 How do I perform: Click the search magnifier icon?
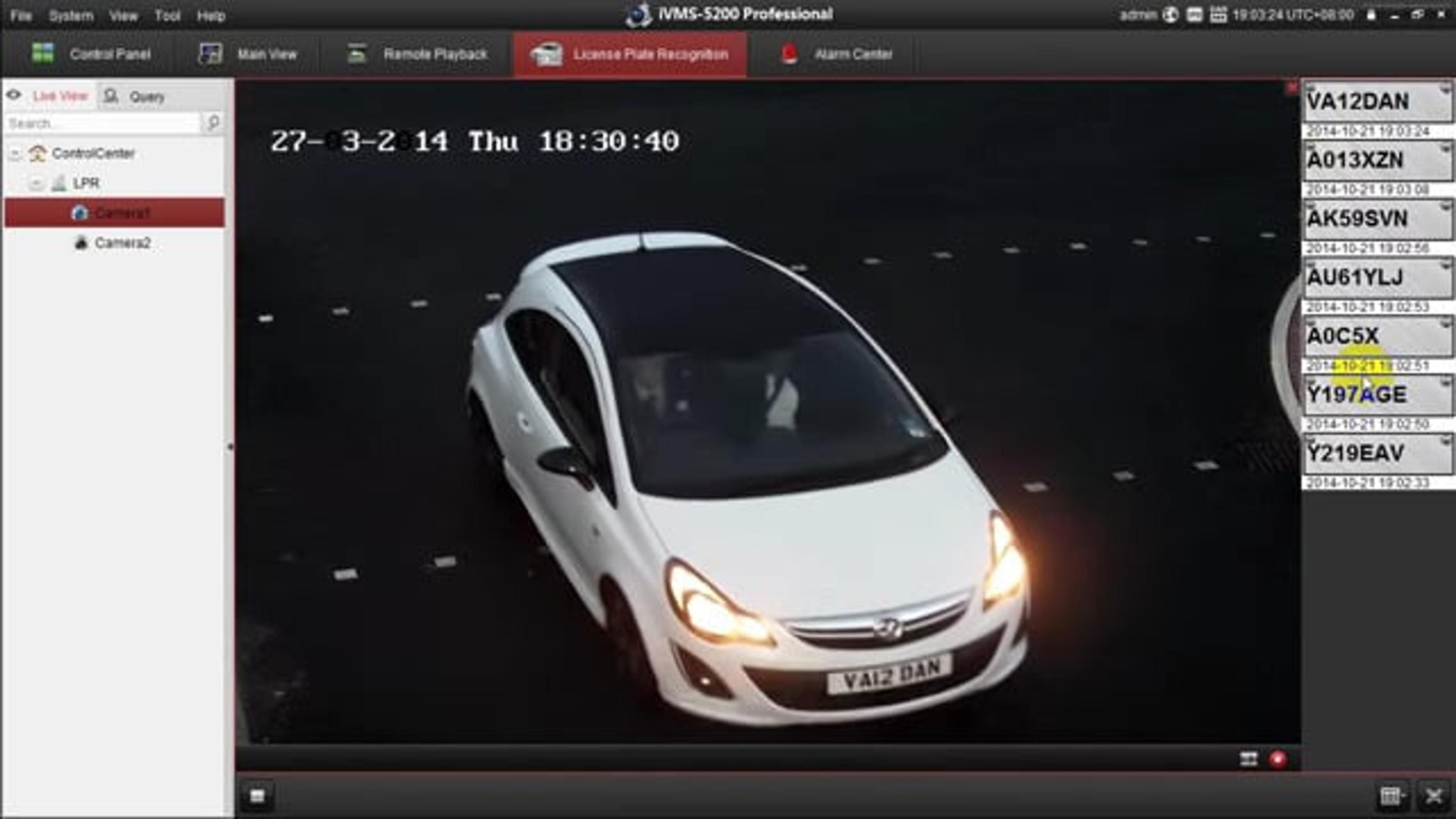point(213,122)
